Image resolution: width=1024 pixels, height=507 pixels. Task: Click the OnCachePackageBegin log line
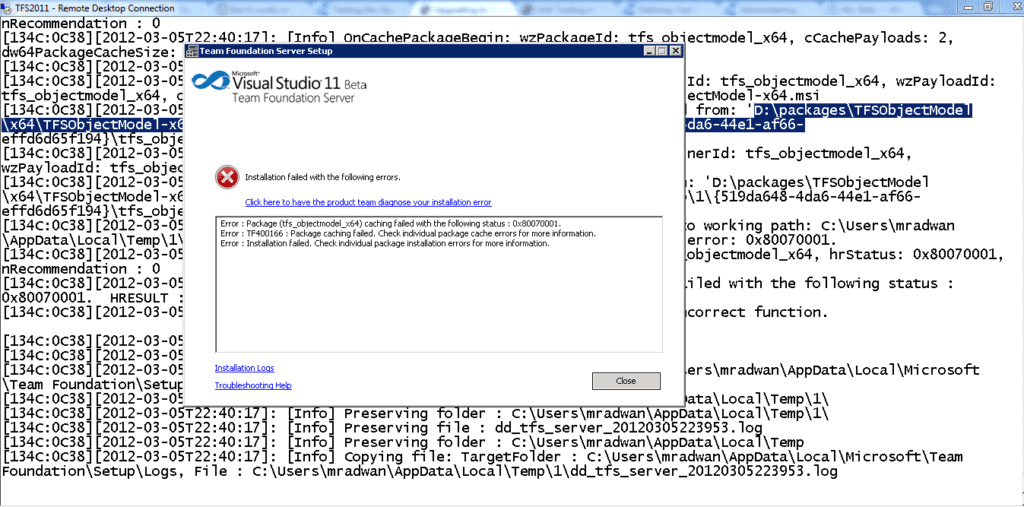point(477,37)
